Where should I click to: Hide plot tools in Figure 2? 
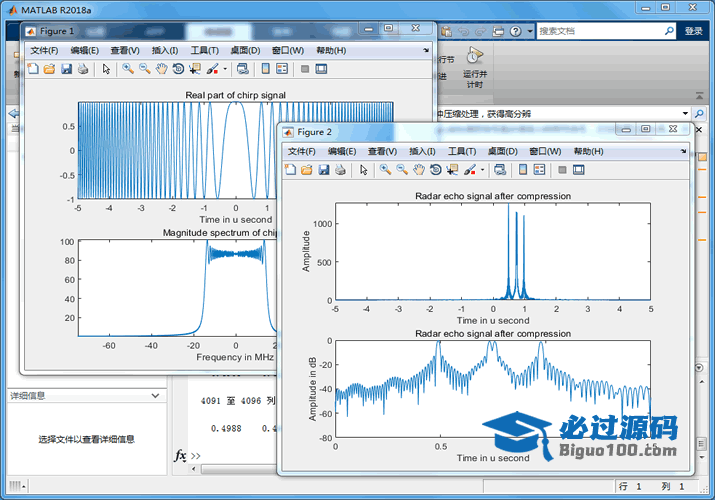pyautogui.click(x=562, y=170)
